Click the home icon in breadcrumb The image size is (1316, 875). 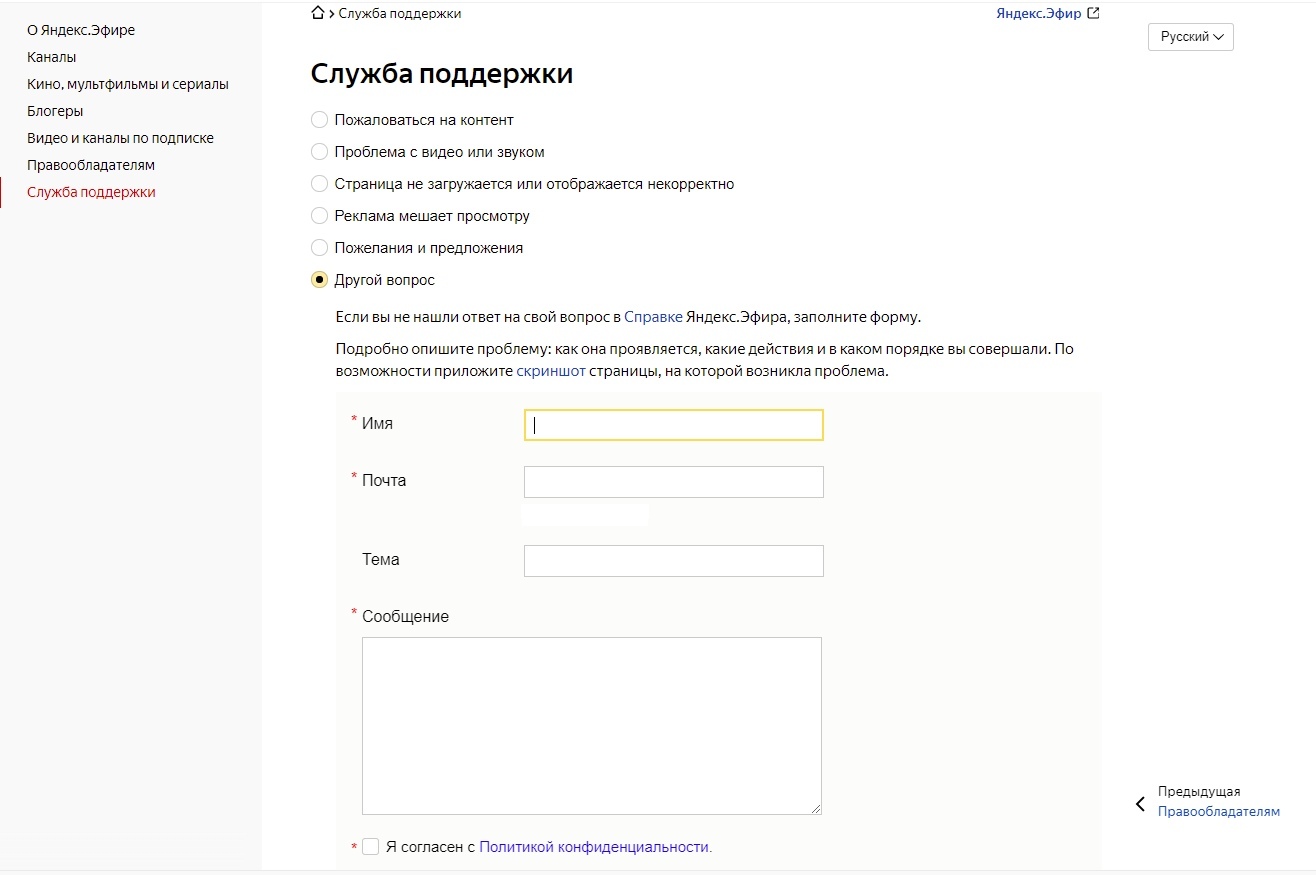click(x=318, y=13)
